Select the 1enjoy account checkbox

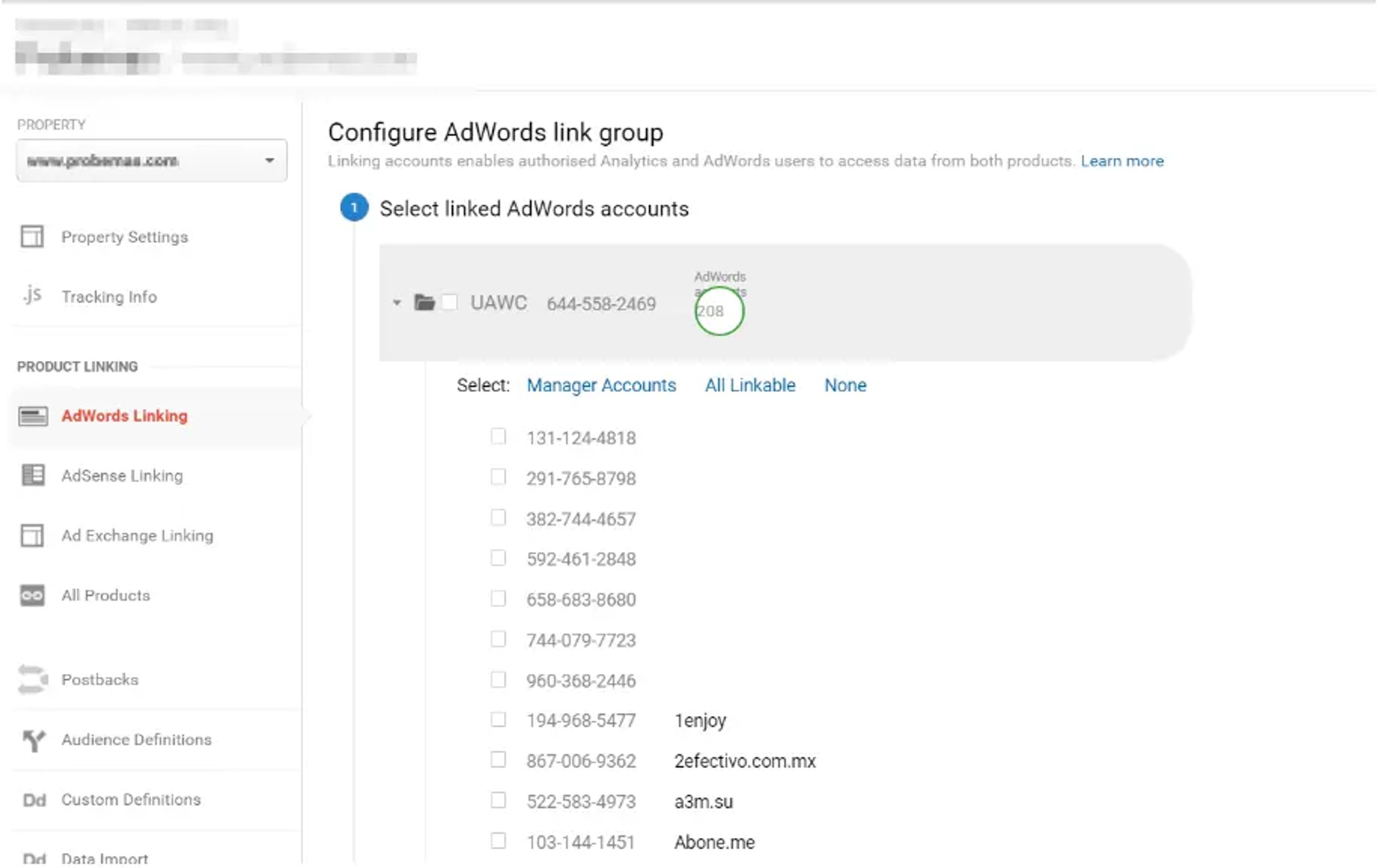pos(498,720)
